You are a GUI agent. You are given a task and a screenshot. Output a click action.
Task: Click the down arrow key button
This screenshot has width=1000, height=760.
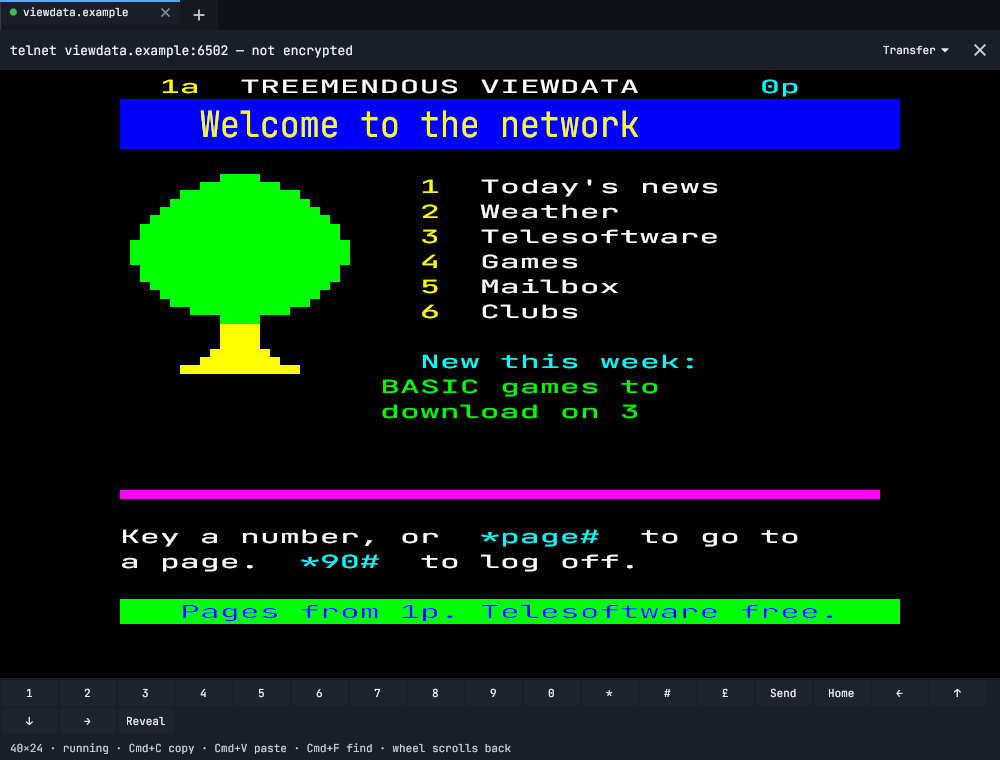[x=29, y=721]
